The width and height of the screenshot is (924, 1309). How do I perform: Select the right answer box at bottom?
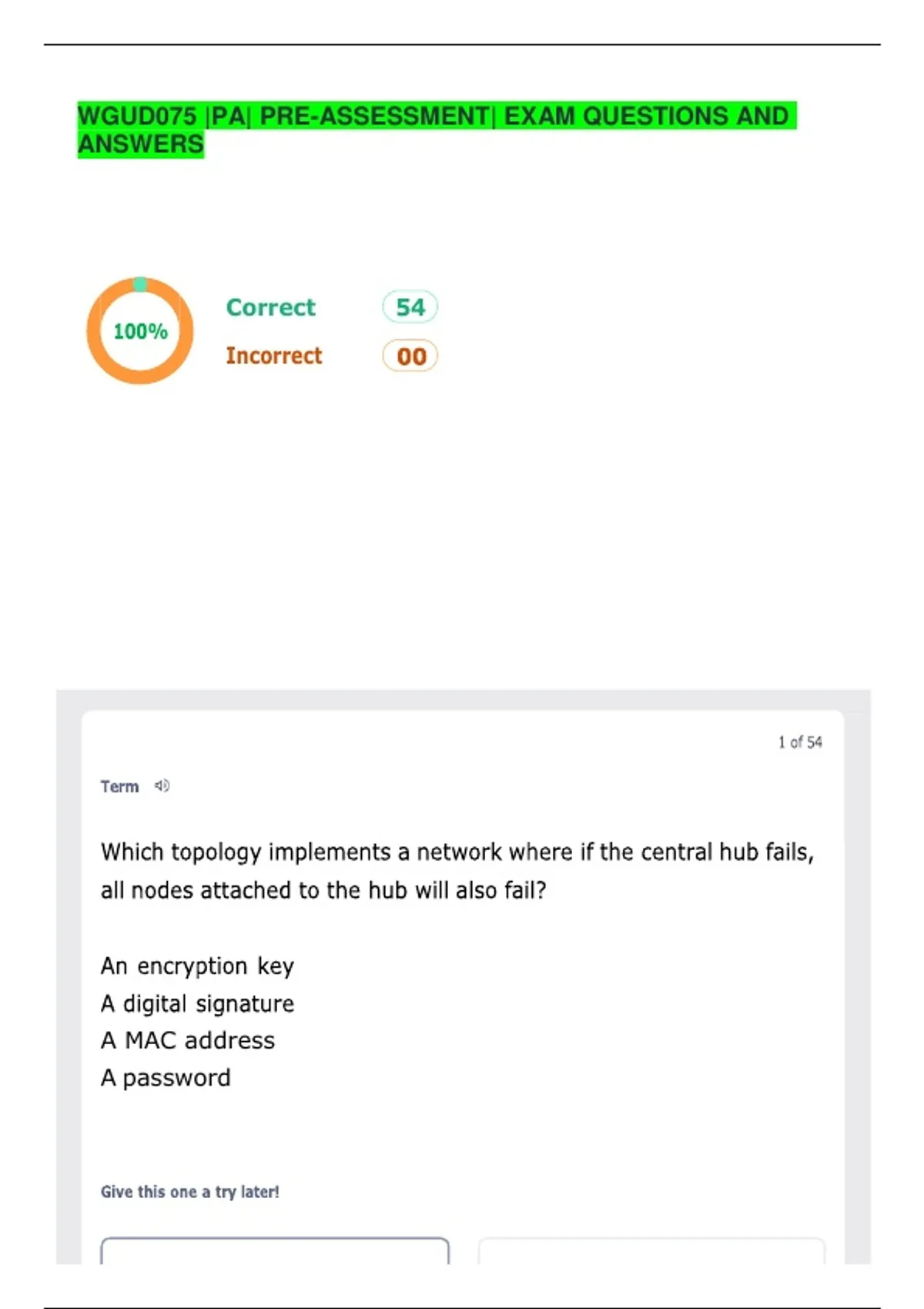click(651, 1250)
